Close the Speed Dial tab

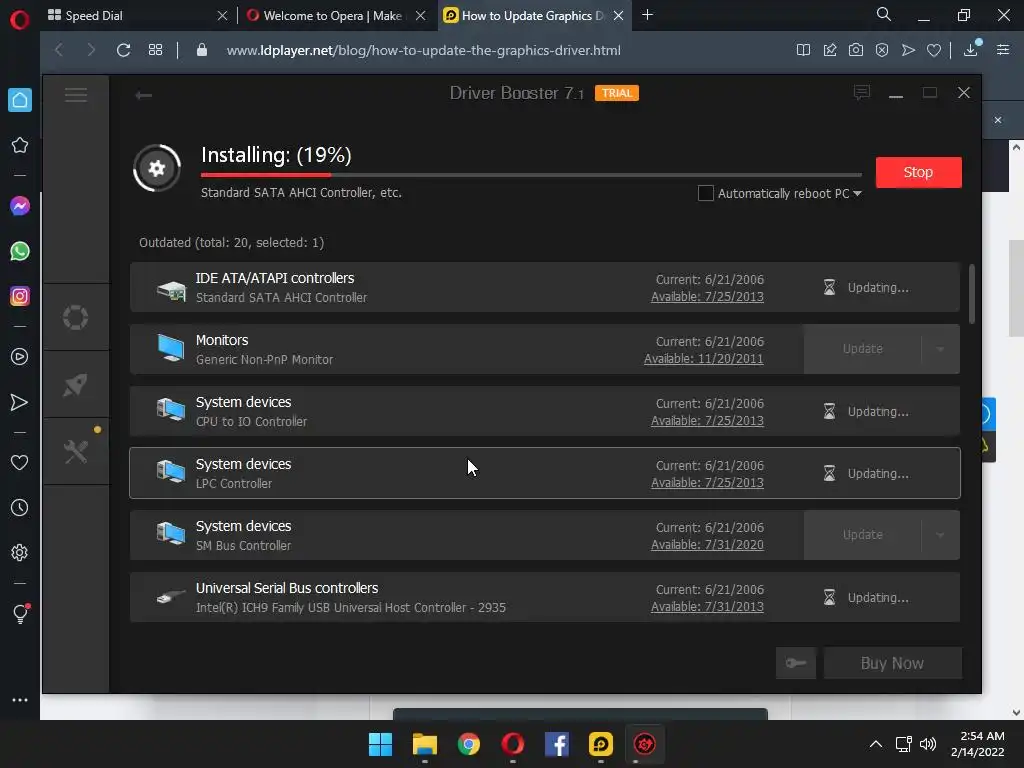[x=222, y=15]
